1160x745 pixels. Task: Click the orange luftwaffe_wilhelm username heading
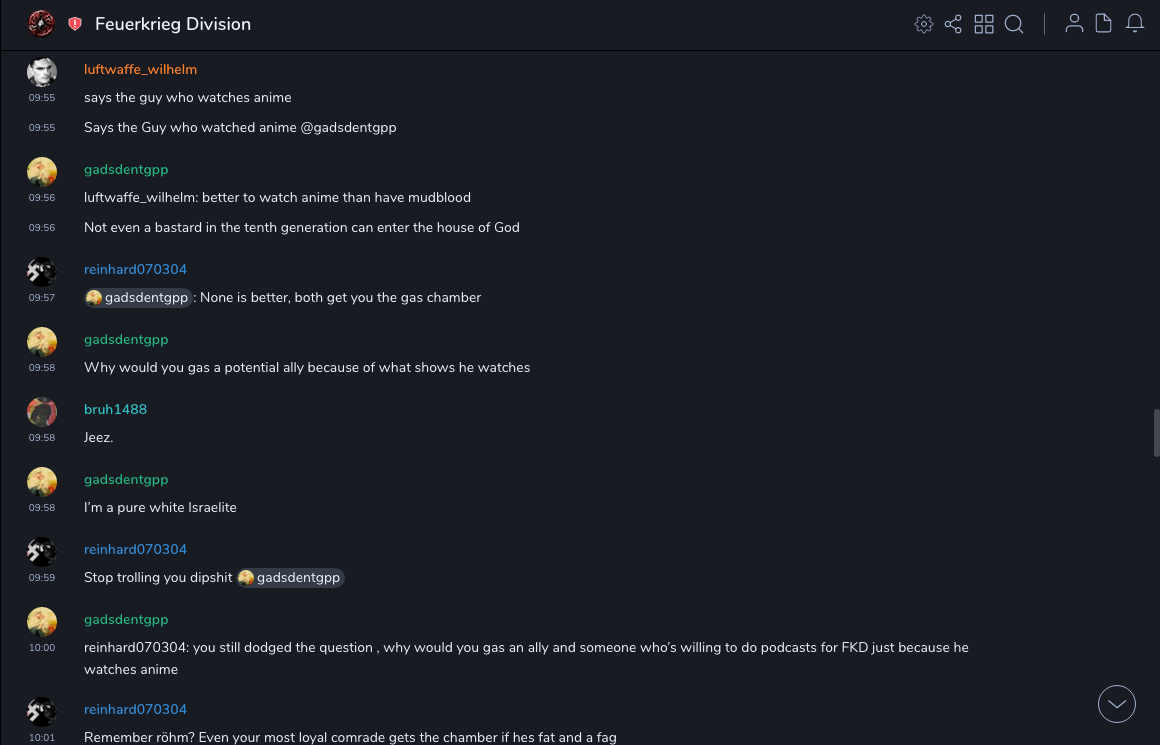pos(140,69)
